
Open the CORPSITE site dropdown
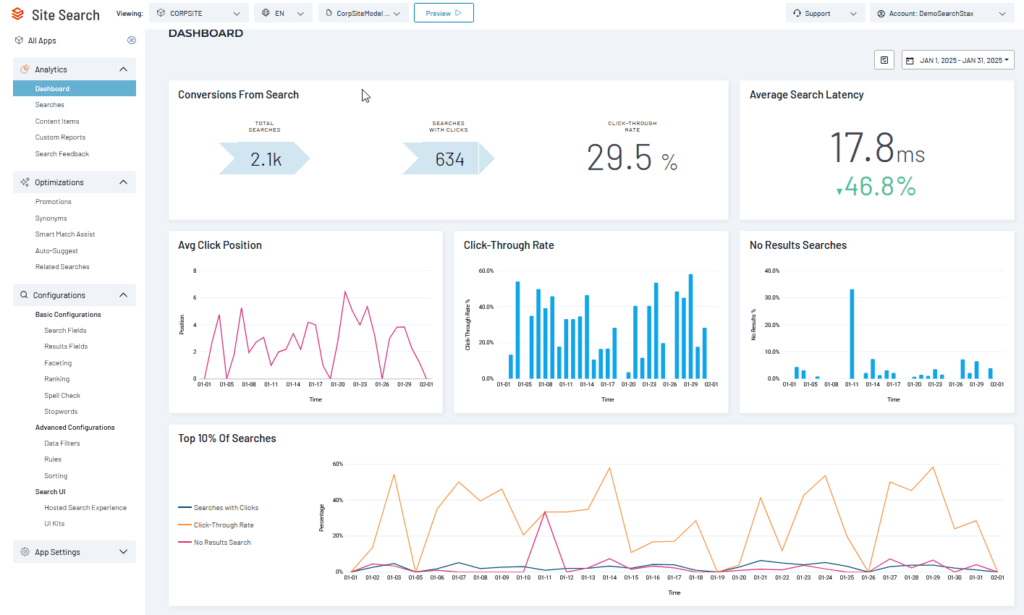click(198, 14)
